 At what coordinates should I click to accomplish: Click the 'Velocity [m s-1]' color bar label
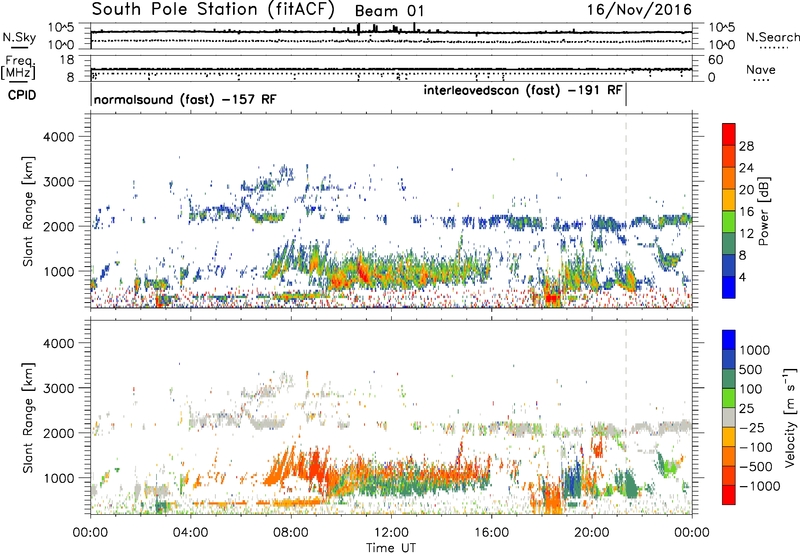(x=789, y=417)
